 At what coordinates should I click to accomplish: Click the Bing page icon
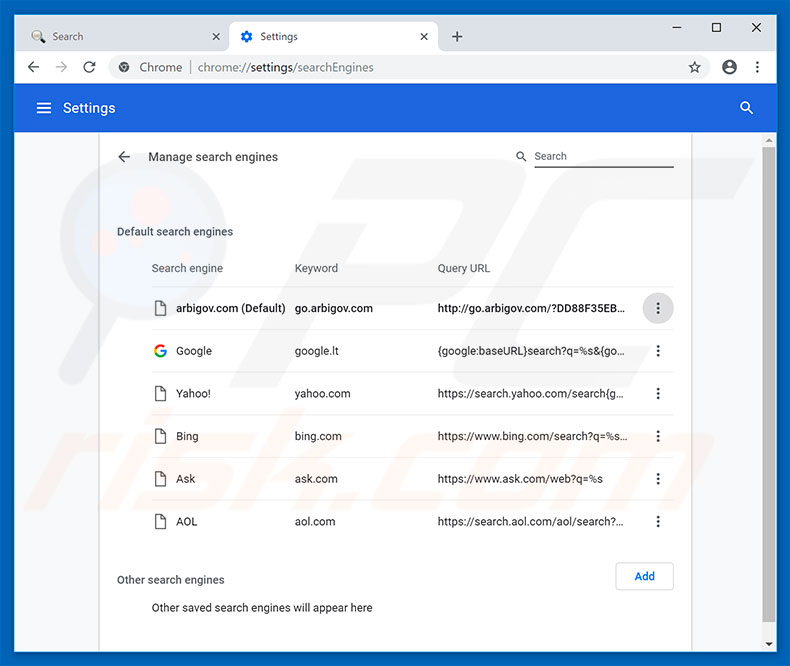point(160,436)
